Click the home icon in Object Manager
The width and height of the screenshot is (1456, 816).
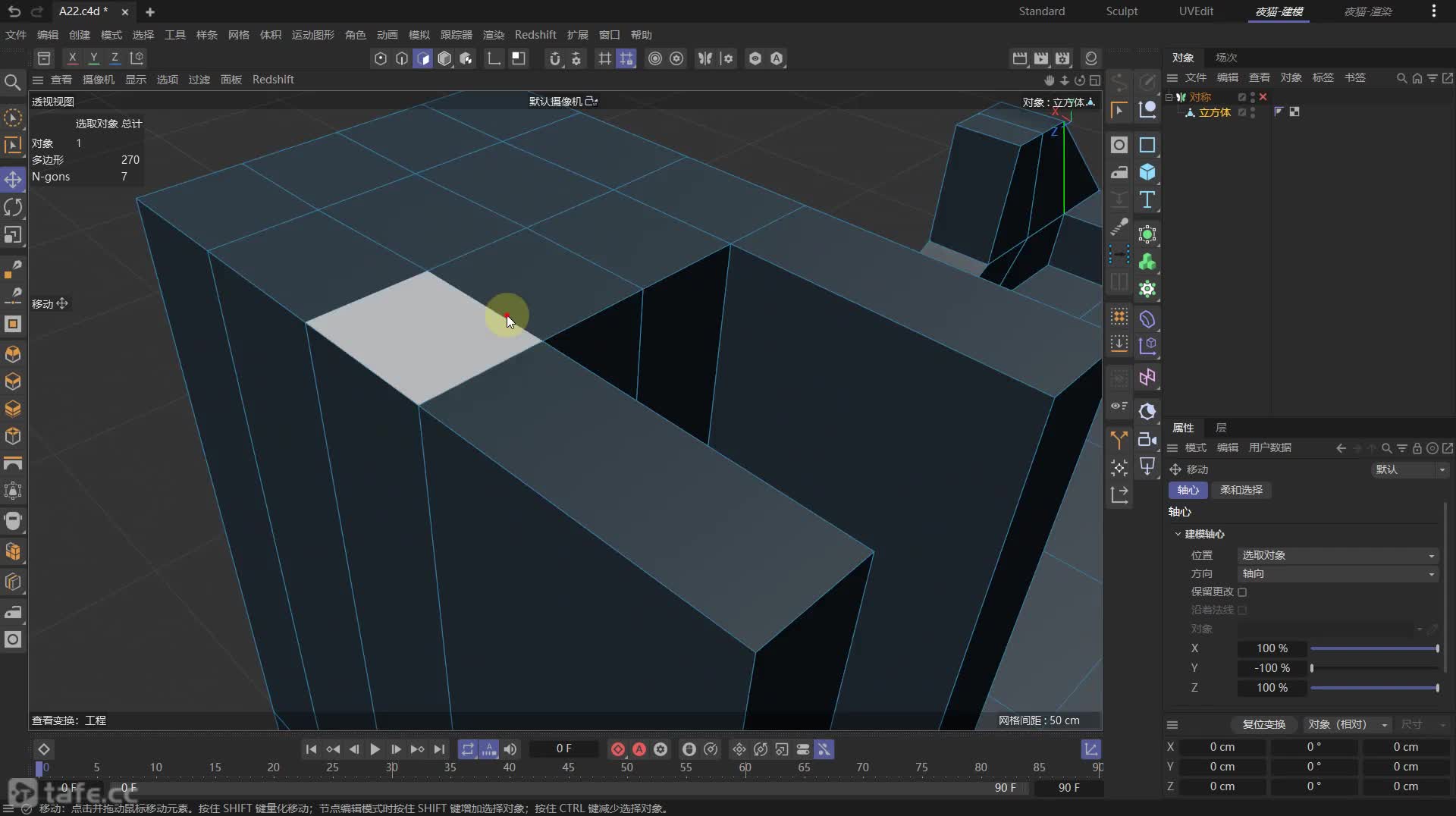(x=1417, y=78)
